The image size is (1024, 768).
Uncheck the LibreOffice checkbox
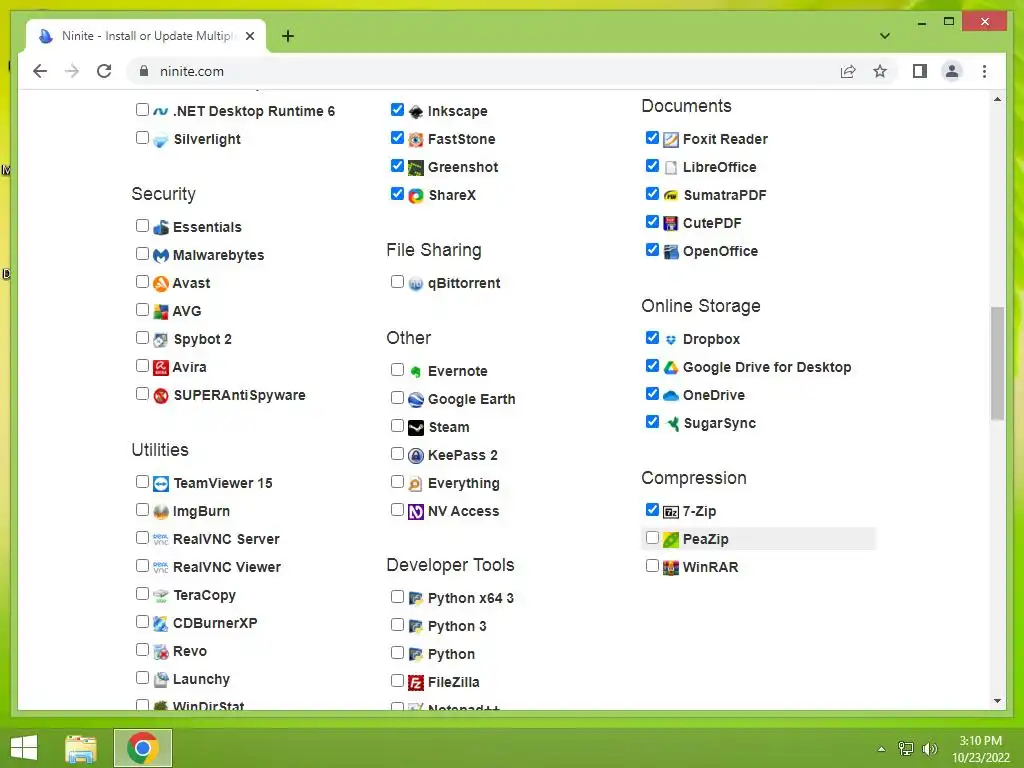pyautogui.click(x=652, y=166)
